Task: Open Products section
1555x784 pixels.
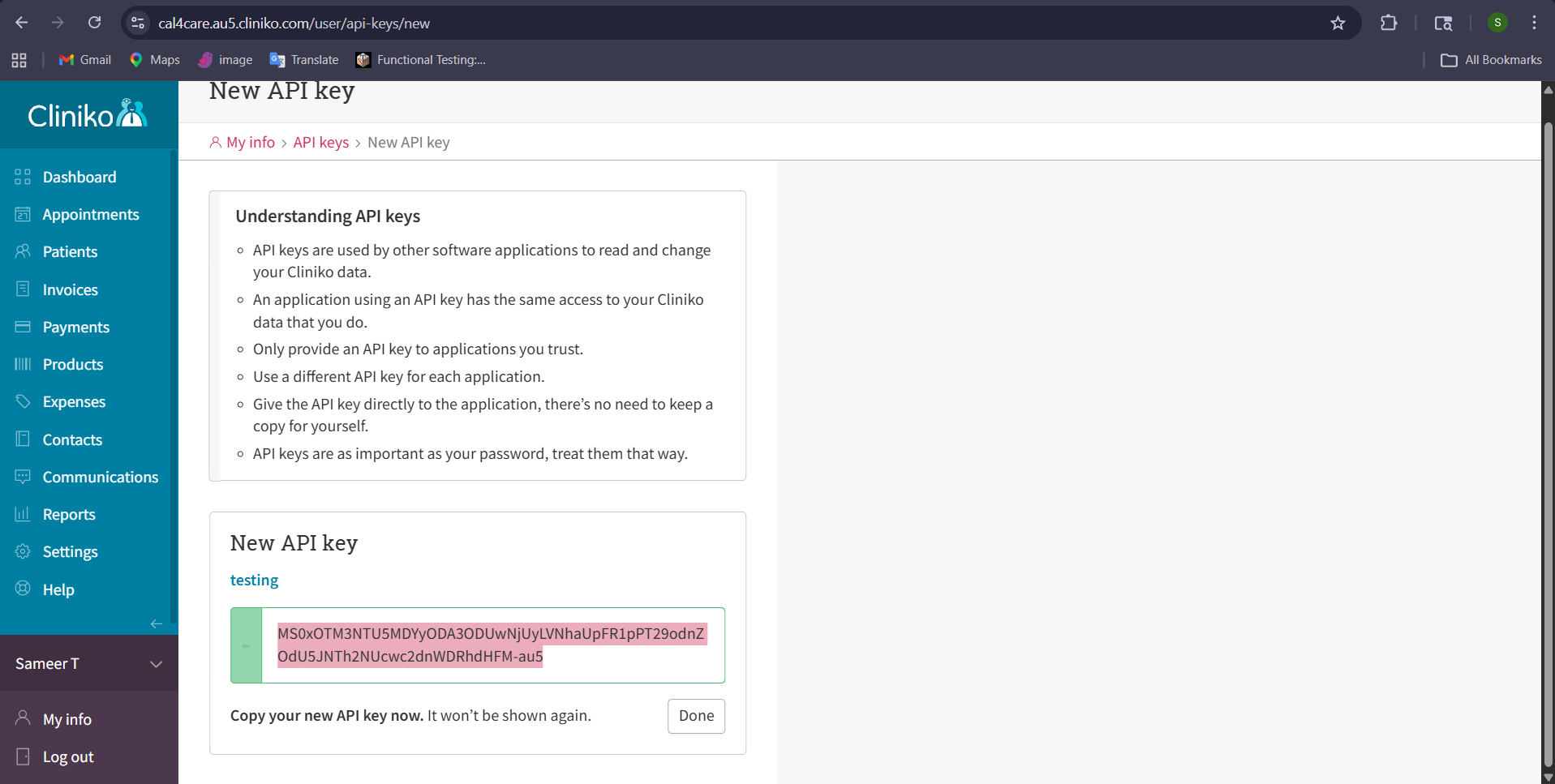Action: pos(73,364)
